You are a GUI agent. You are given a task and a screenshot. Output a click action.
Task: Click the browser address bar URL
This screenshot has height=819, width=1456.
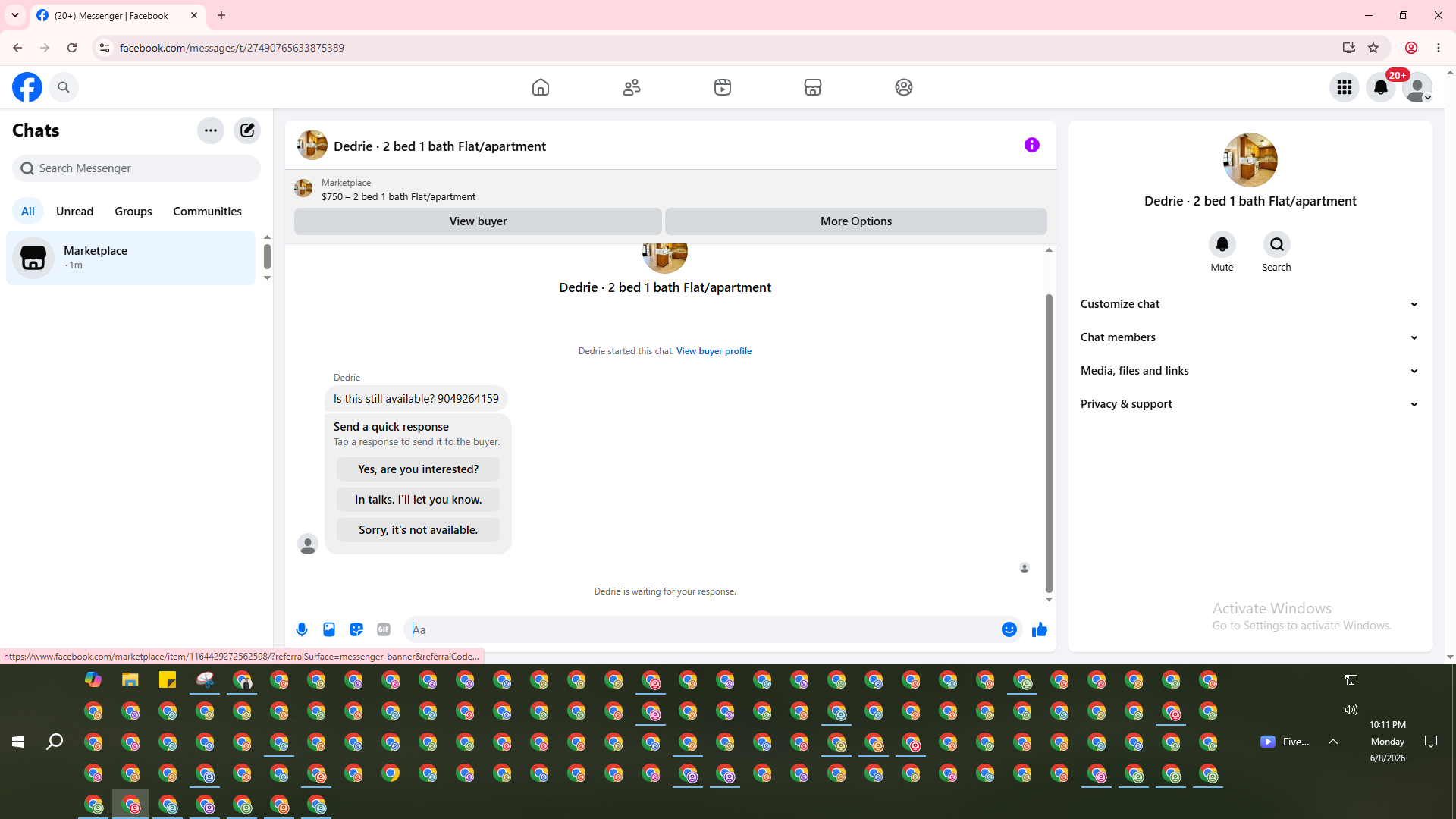click(x=232, y=48)
